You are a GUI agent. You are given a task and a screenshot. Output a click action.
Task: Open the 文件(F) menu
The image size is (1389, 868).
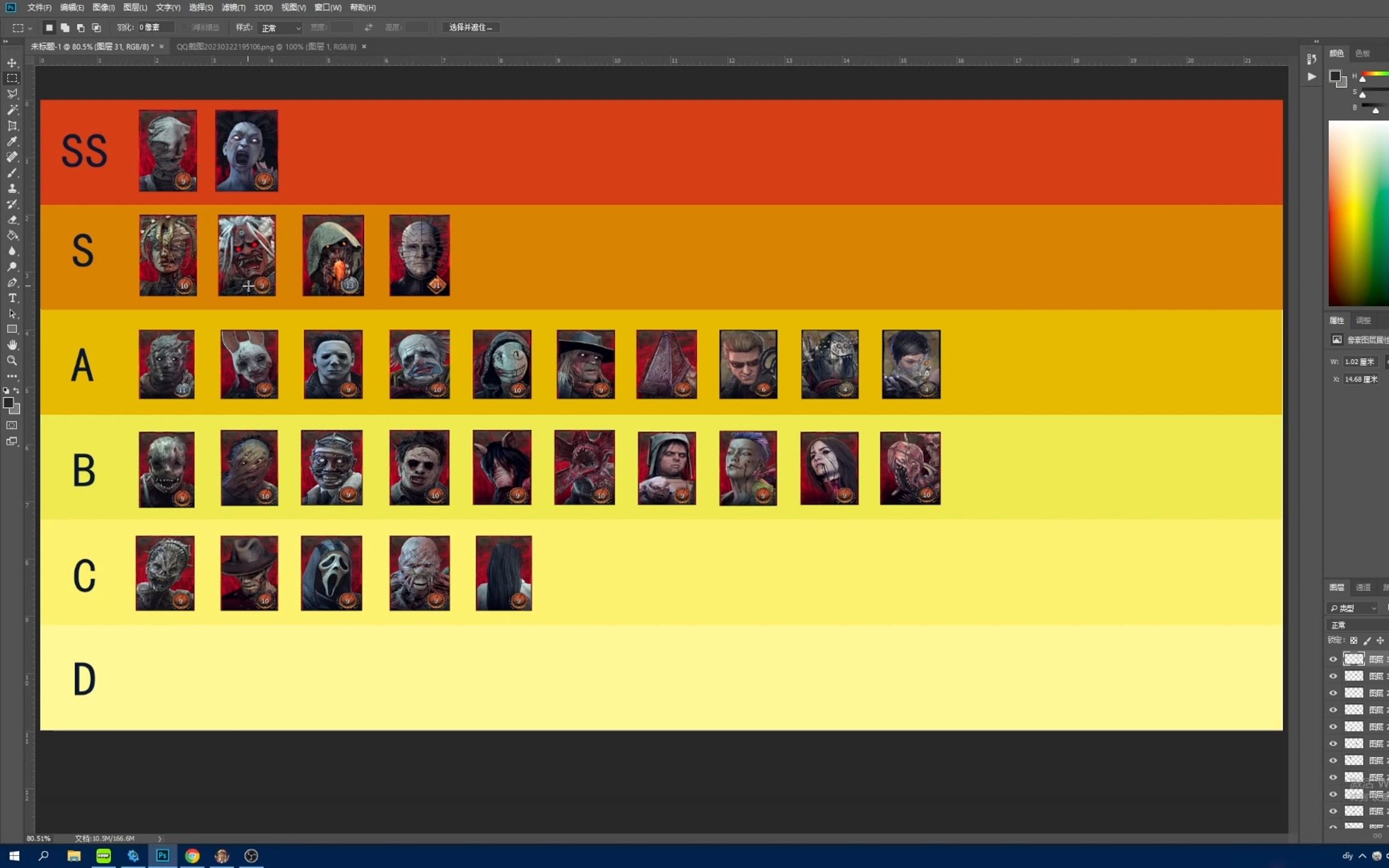click(39, 7)
